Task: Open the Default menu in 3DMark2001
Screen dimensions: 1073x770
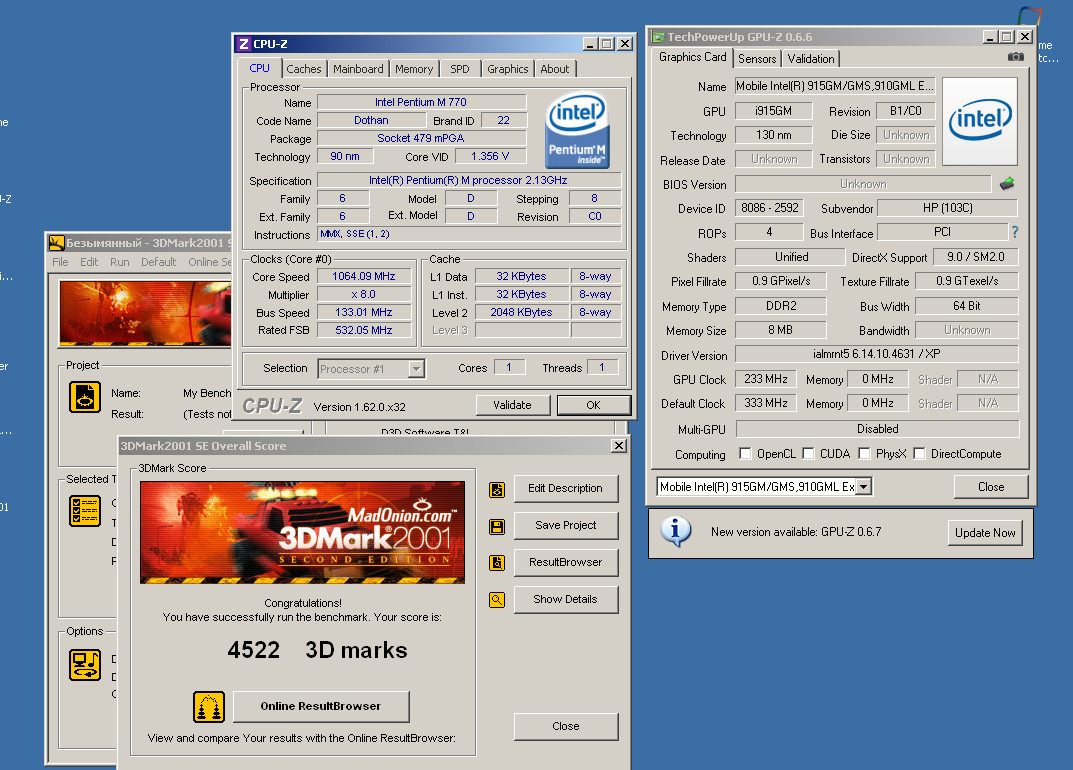Action: pyautogui.click(x=159, y=262)
